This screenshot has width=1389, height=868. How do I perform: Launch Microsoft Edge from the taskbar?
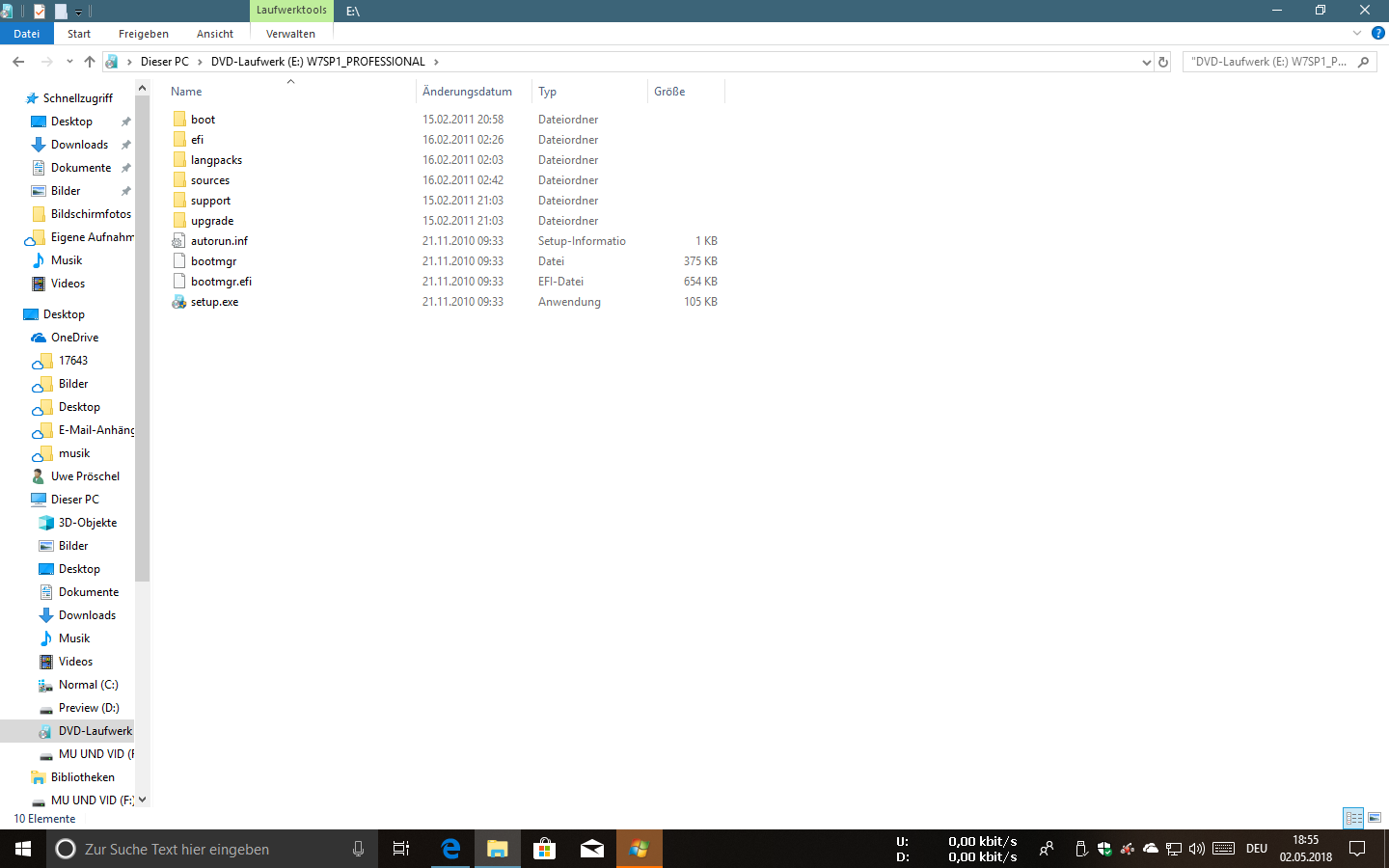pyautogui.click(x=449, y=849)
